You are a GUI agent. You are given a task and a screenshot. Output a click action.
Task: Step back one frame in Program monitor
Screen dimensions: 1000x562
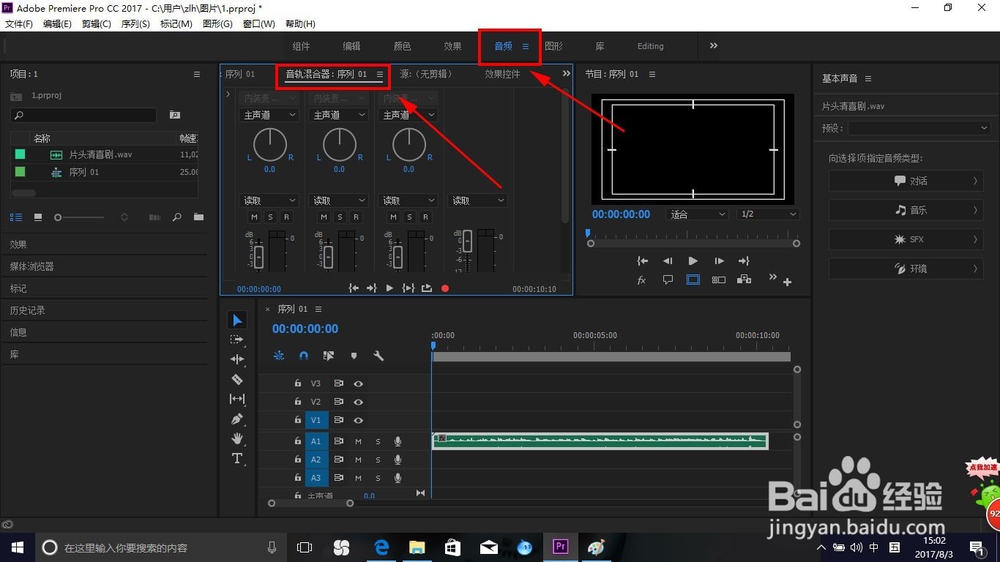[x=667, y=261]
